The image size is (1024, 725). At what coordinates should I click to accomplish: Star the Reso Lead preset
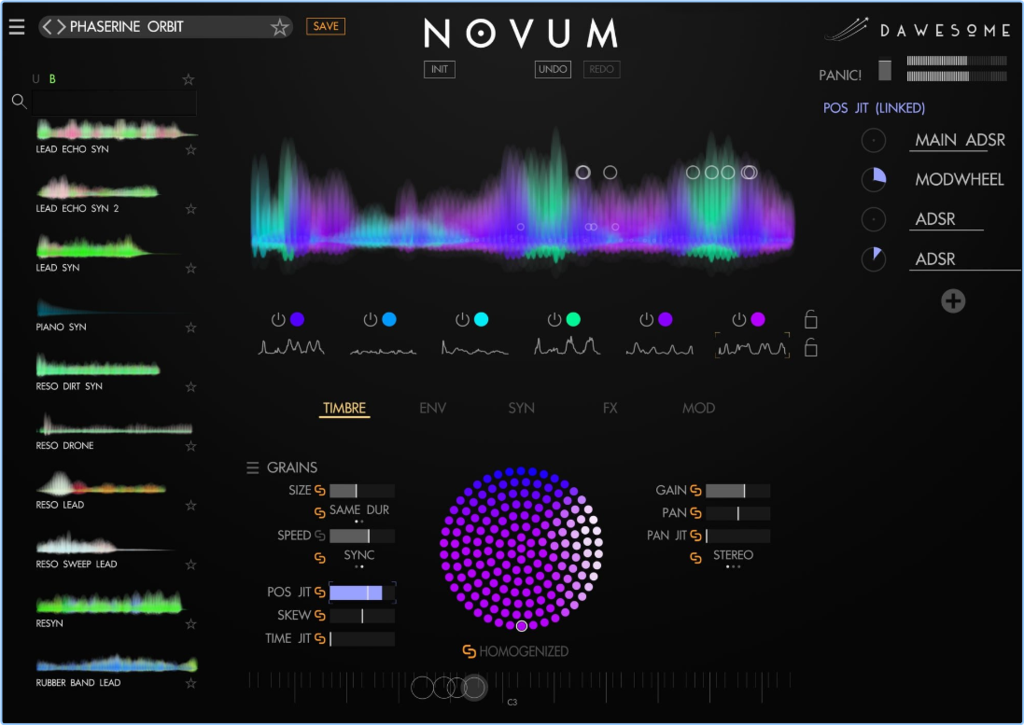pos(191,505)
